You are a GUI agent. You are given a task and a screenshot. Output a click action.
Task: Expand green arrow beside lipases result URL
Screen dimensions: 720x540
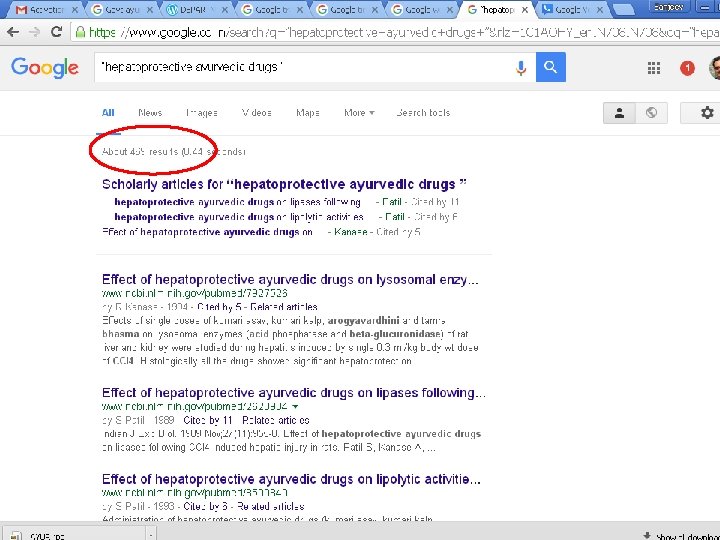[296, 406]
